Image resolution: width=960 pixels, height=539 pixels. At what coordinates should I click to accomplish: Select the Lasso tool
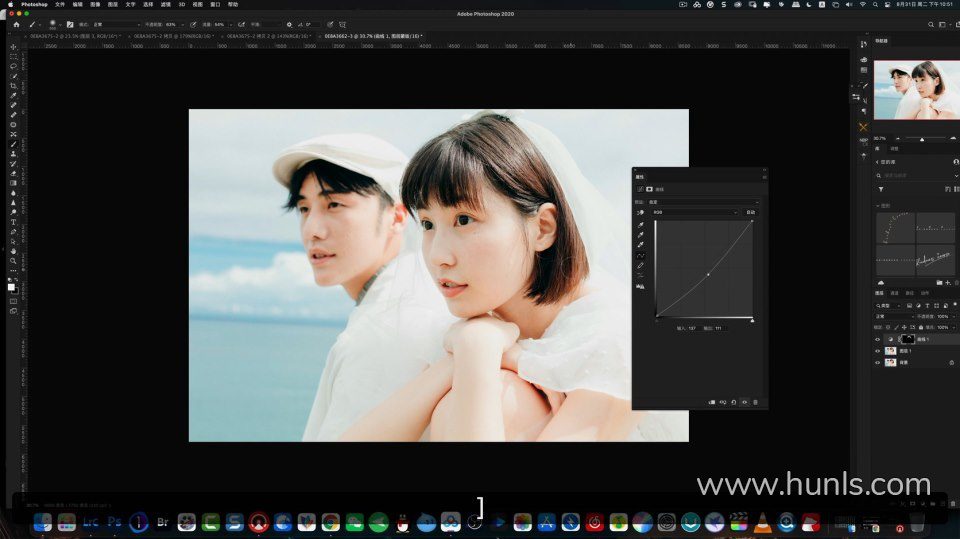(13, 66)
